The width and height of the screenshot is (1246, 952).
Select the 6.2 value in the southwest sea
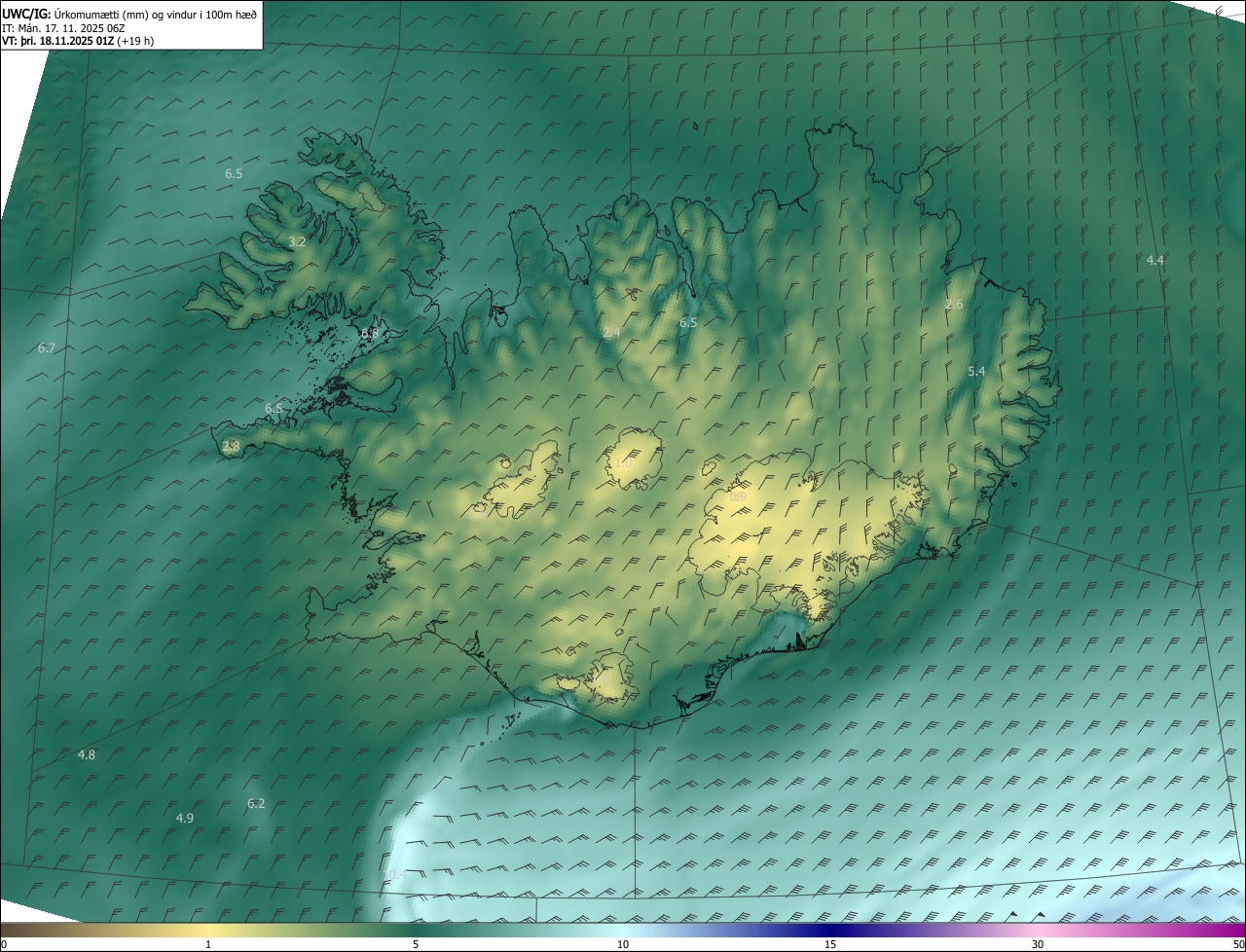coord(256,803)
